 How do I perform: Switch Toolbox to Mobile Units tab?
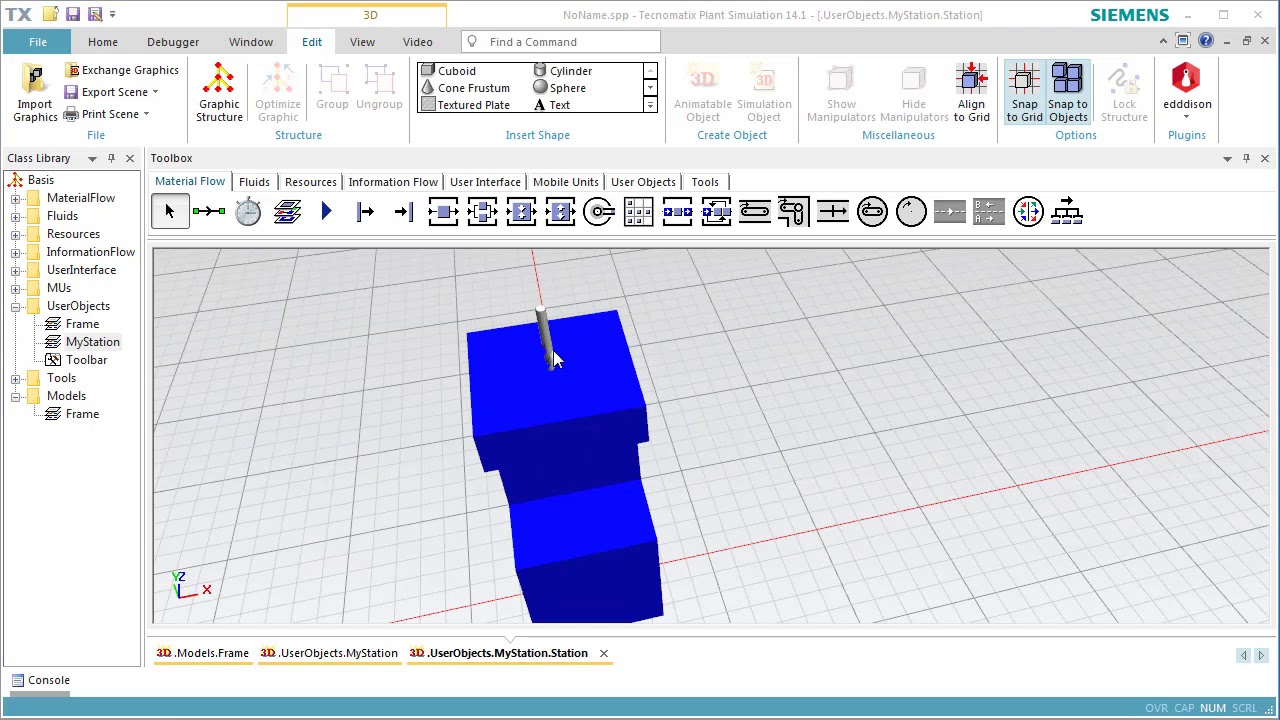566,182
